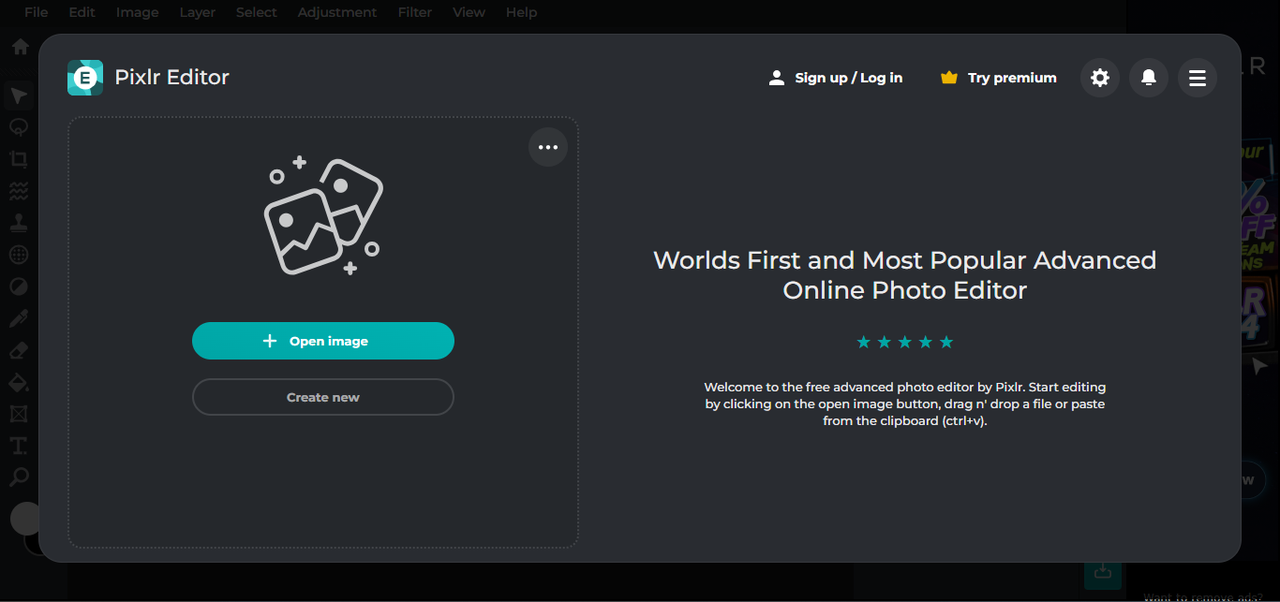The image size is (1280, 602).
Task: Select the Lasso selection tool
Action: [19, 128]
